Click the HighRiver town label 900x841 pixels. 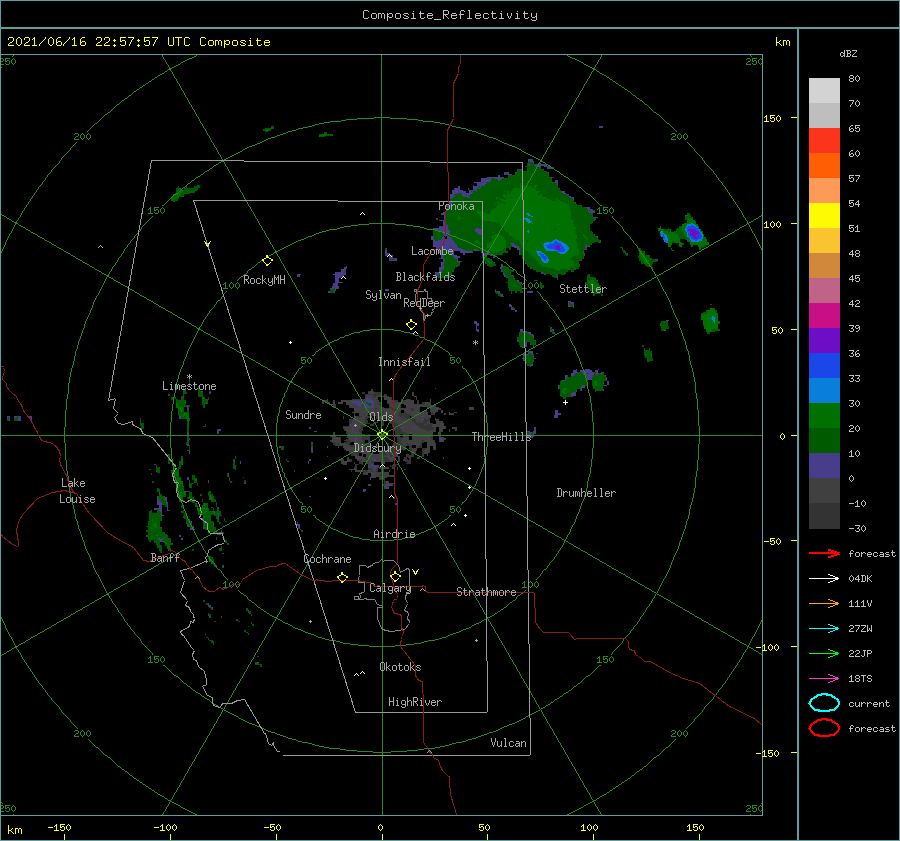pos(415,702)
